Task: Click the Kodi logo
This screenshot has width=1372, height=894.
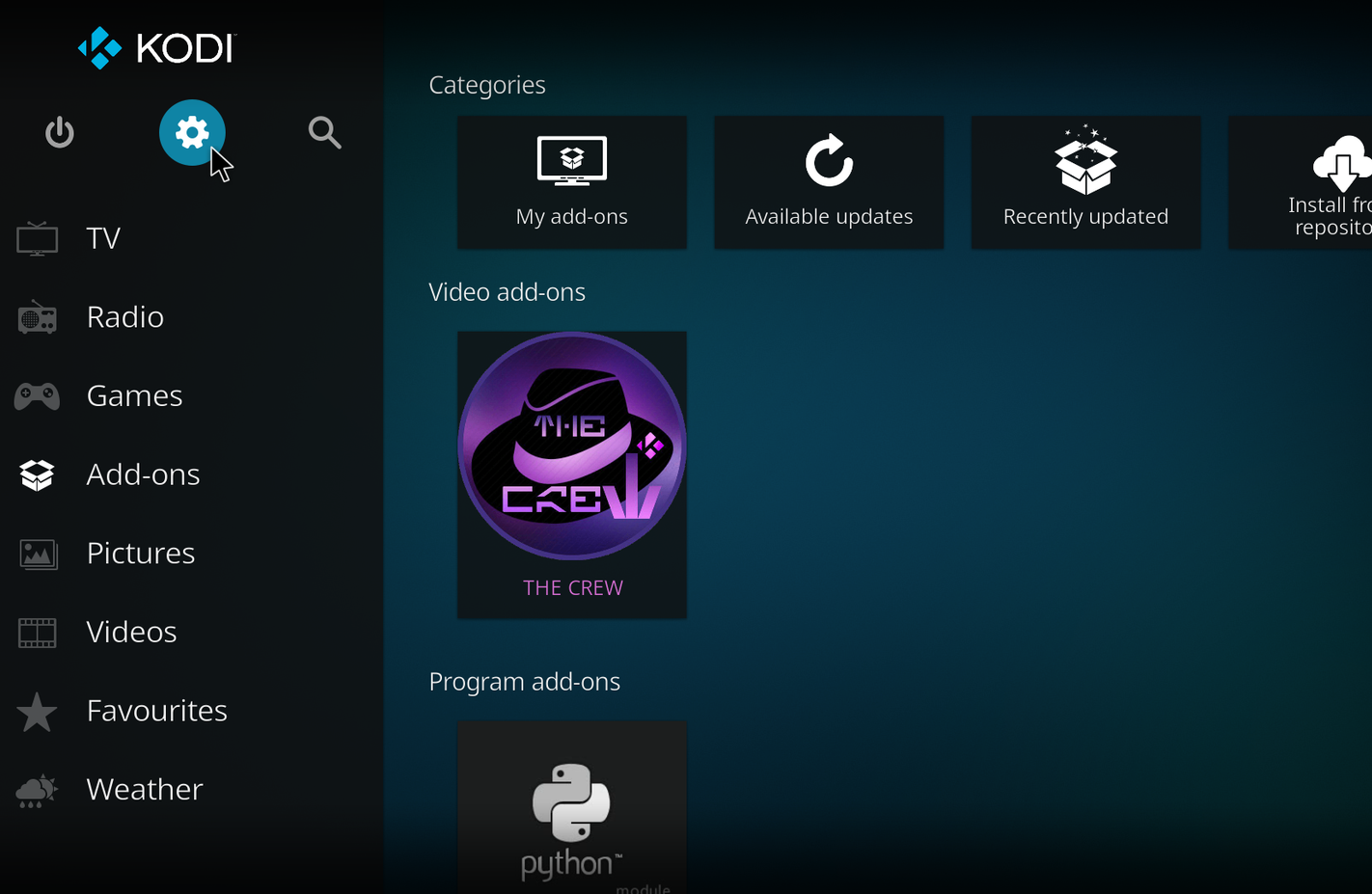Action: 154,47
